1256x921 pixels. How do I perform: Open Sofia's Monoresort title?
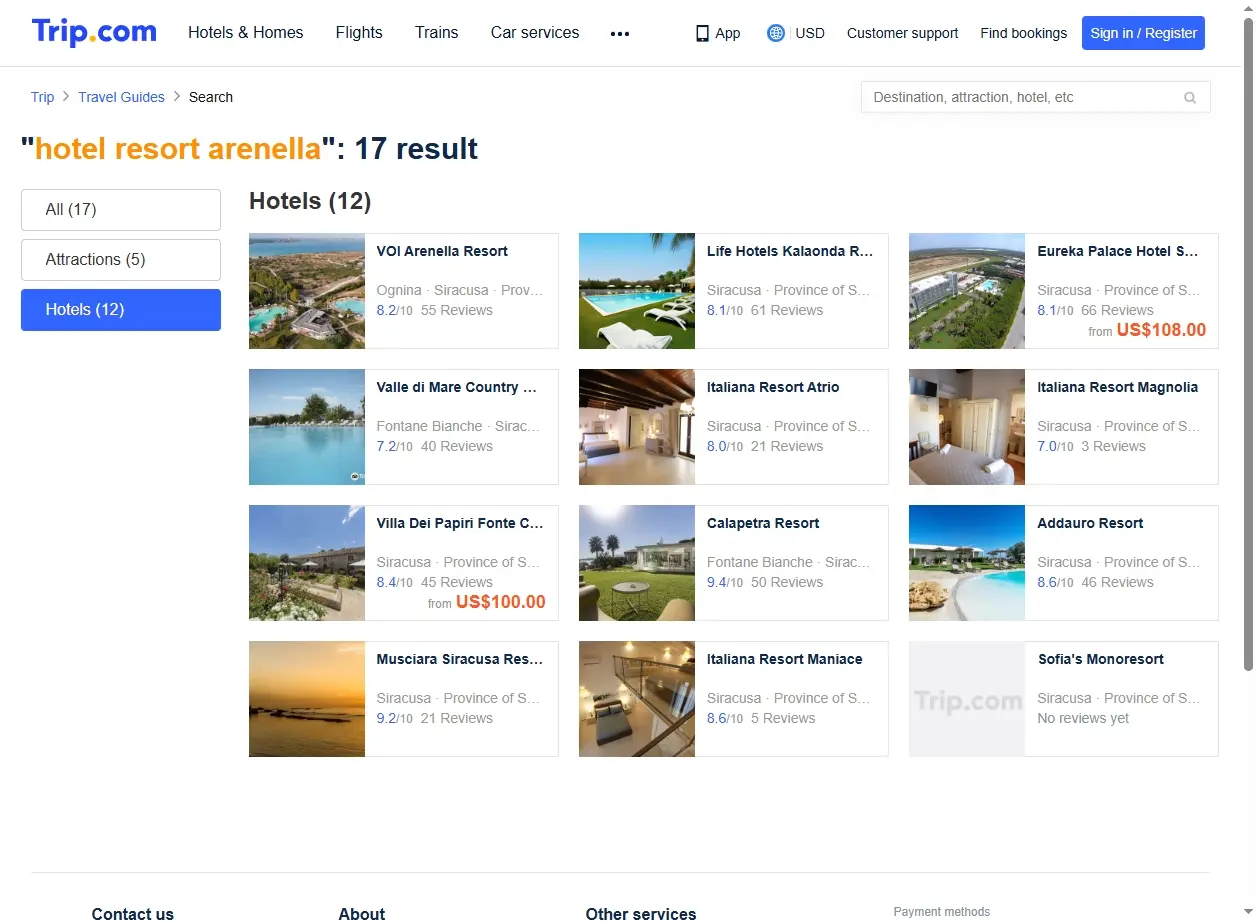point(1100,659)
